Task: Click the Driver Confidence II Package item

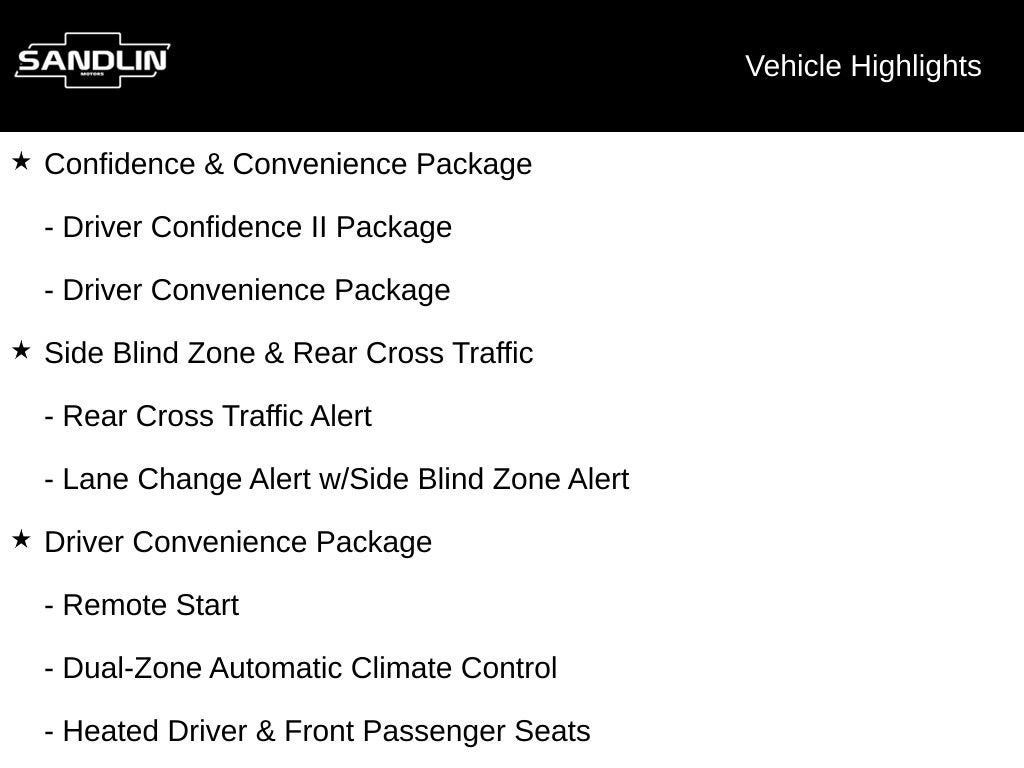Action: click(x=257, y=227)
